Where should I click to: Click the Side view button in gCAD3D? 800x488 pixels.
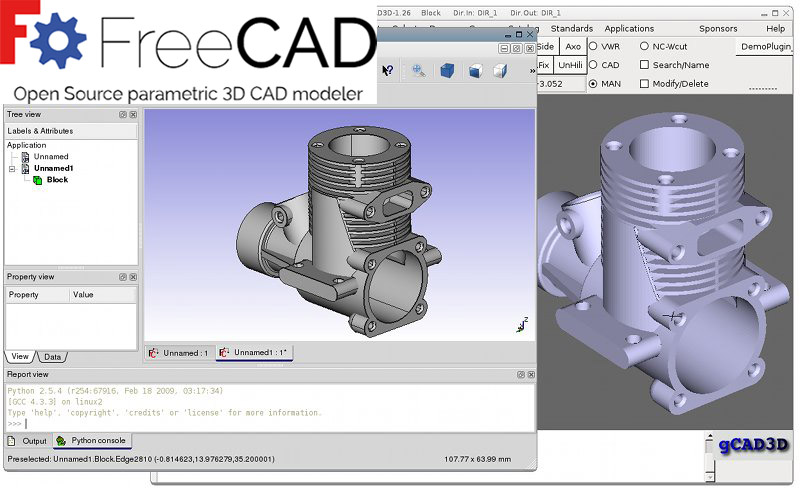pos(546,46)
